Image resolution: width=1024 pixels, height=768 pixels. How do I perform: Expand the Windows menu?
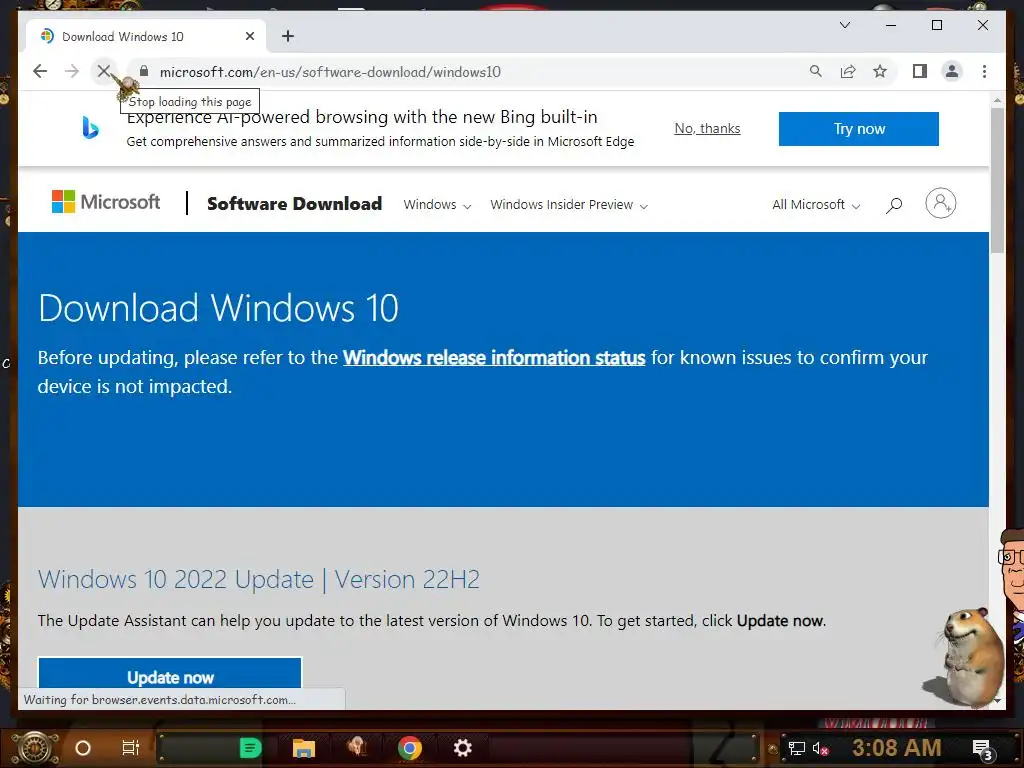437,204
